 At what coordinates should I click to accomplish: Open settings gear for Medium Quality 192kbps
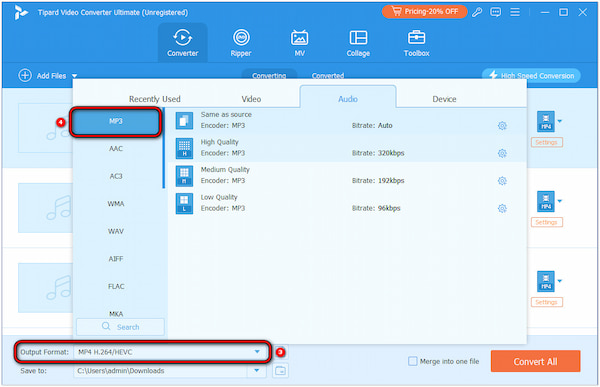[x=502, y=181]
